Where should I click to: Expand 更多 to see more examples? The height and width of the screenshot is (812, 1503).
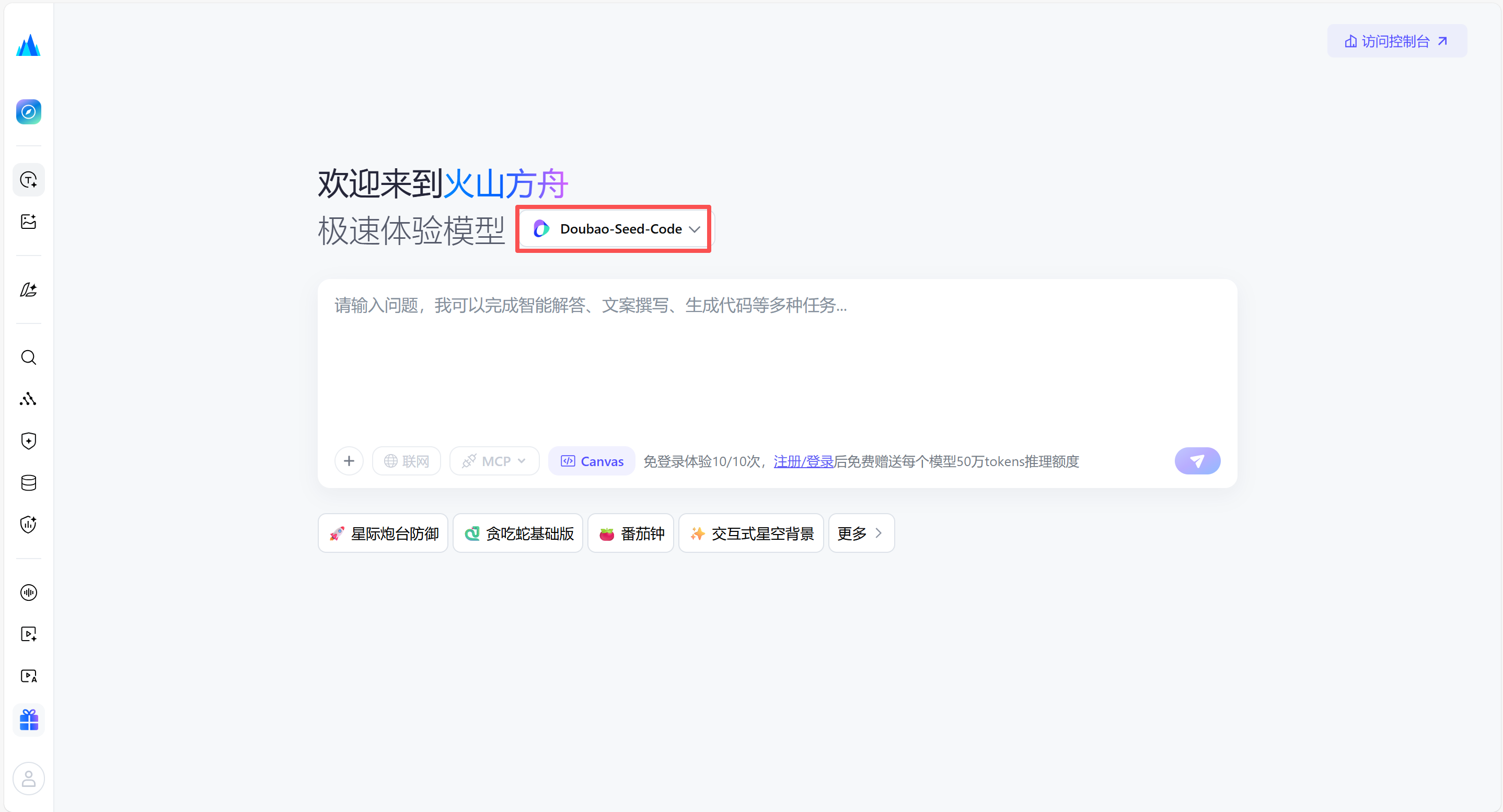[861, 532]
